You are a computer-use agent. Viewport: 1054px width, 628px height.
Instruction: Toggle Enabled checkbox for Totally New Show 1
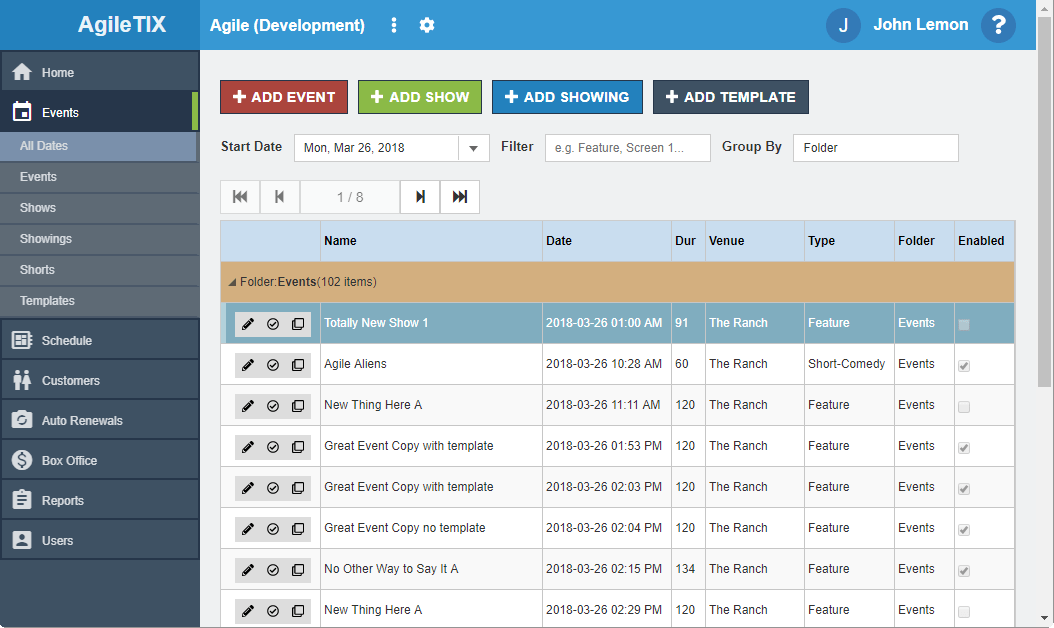point(963,325)
